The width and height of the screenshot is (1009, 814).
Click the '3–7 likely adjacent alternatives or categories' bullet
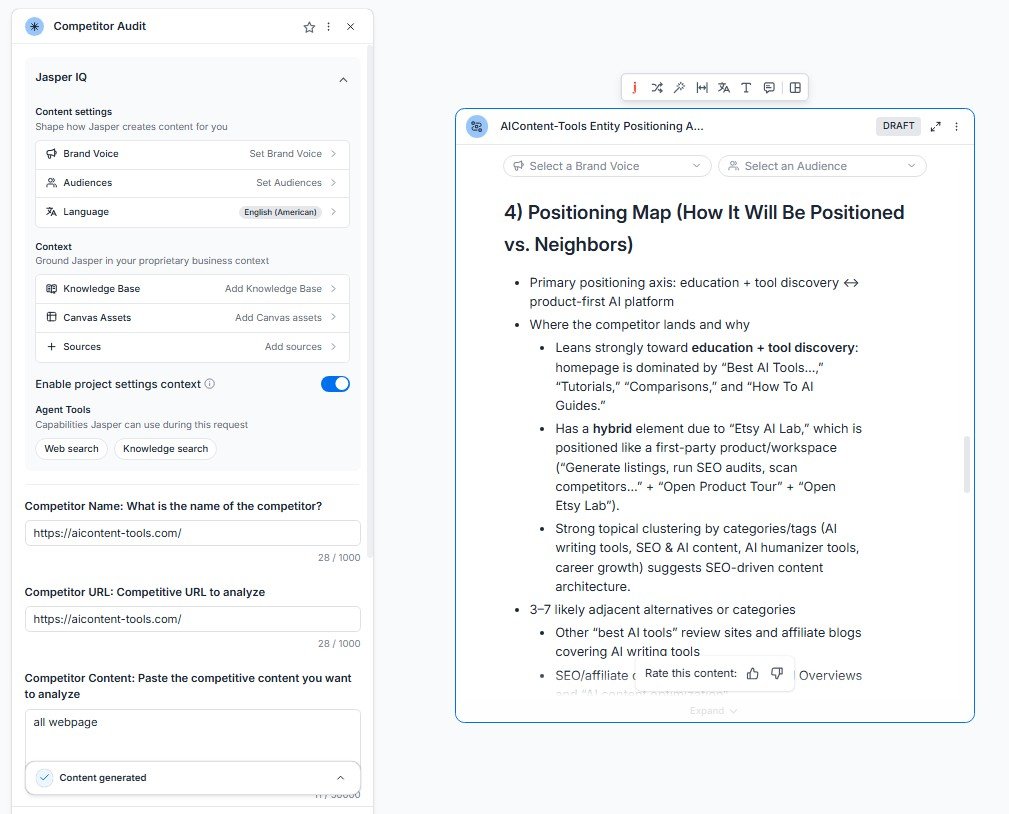[662, 609]
